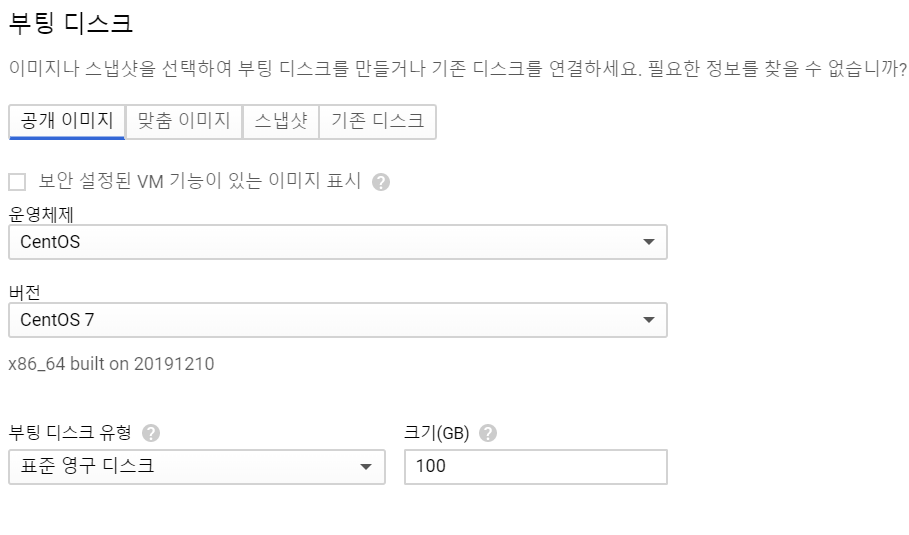Select the 공개 이미지 tab
909x535 pixels.
click(x=66, y=122)
